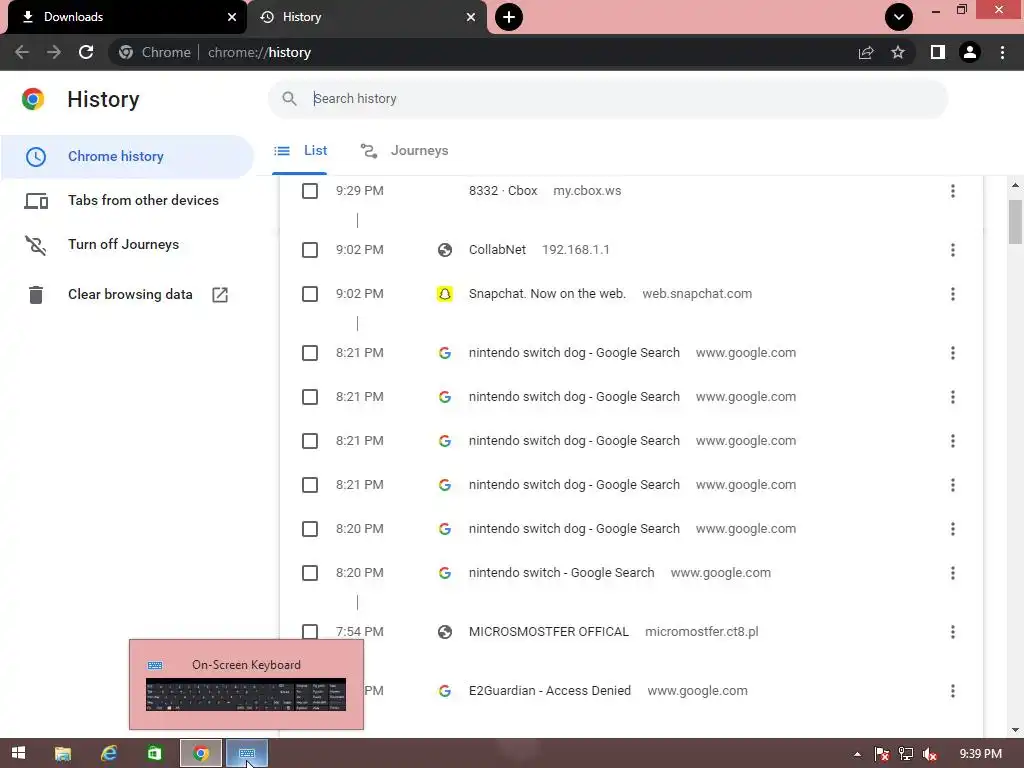This screenshot has height=768, width=1024.
Task: Open the Windows Start menu
Action: tap(18, 753)
